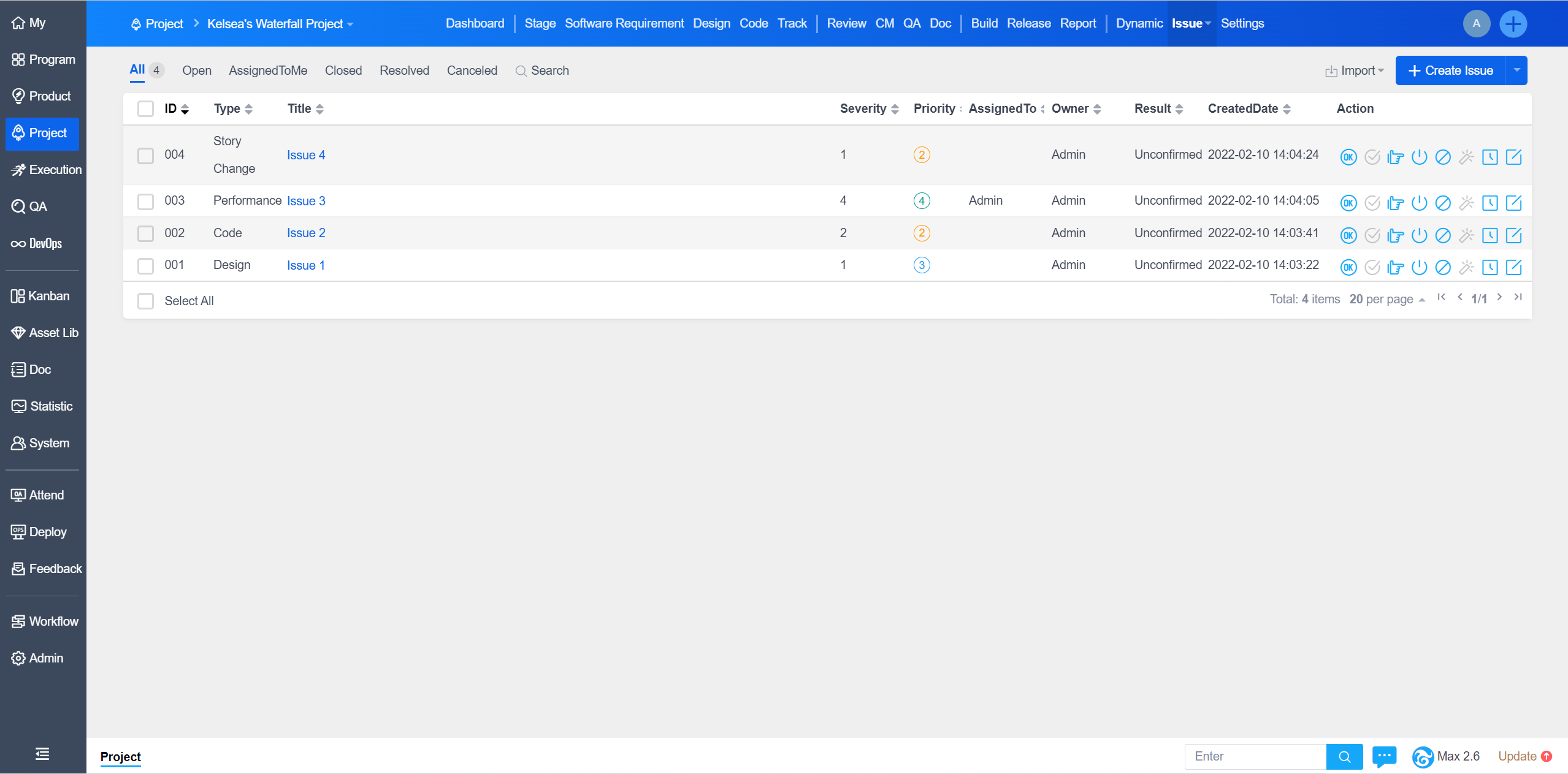The height and width of the screenshot is (774, 1568).
Task: Open the 20 per page selector
Action: coord(1386,299)
